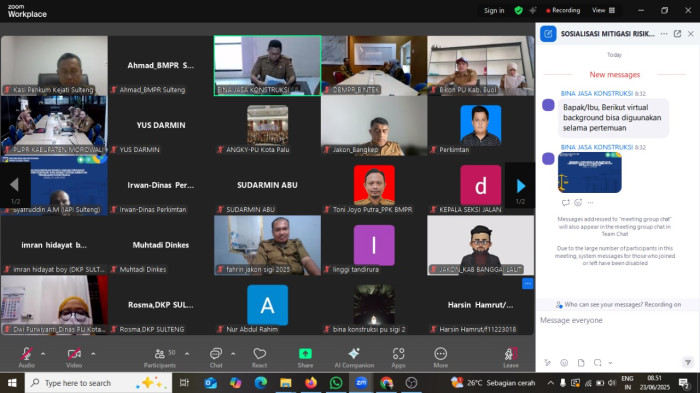The width and height of the screenshot is (700, 393).
Task: Open AI Companion
Action: click(354, 357)
